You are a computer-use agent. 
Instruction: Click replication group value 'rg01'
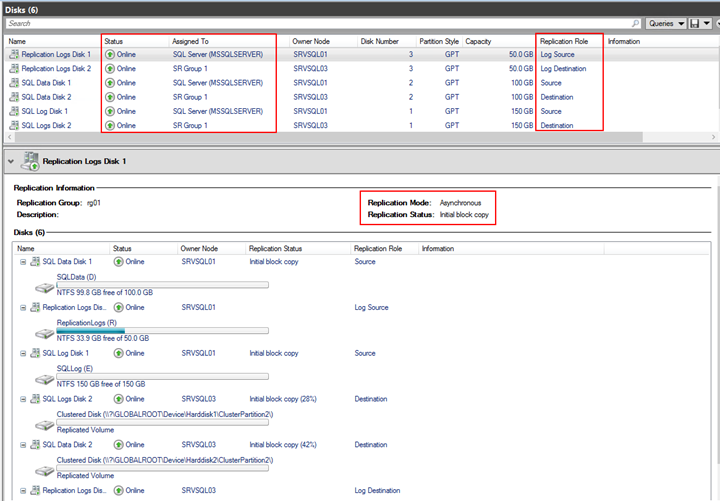coord(94,203)
